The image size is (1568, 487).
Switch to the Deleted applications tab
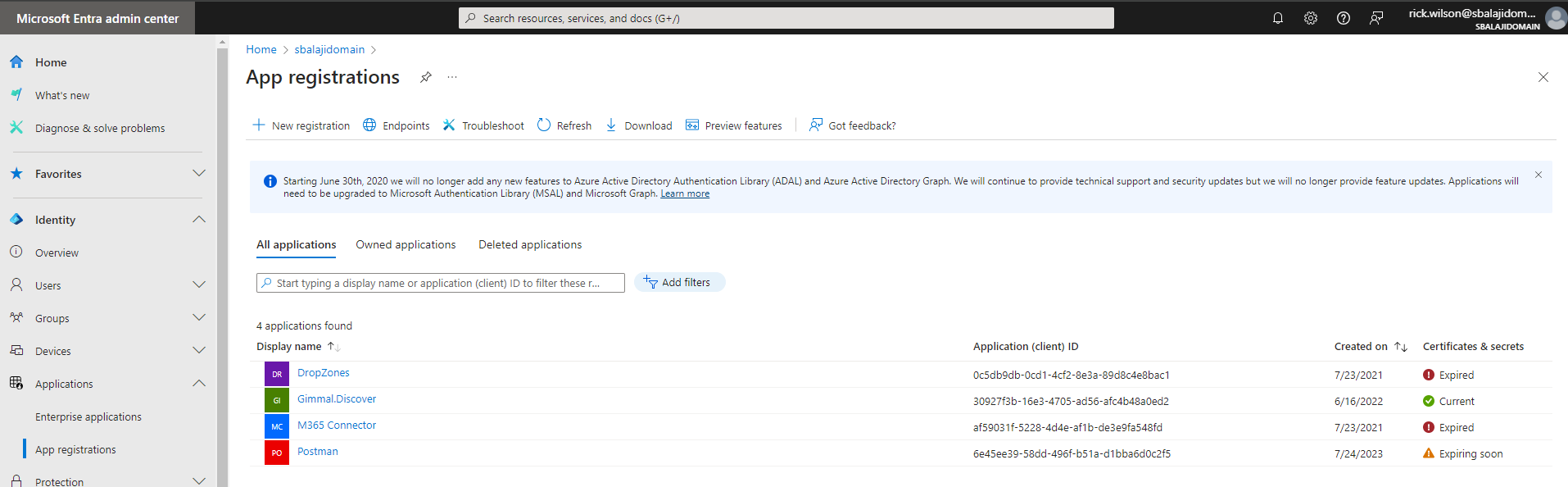(x=530, y=244)
